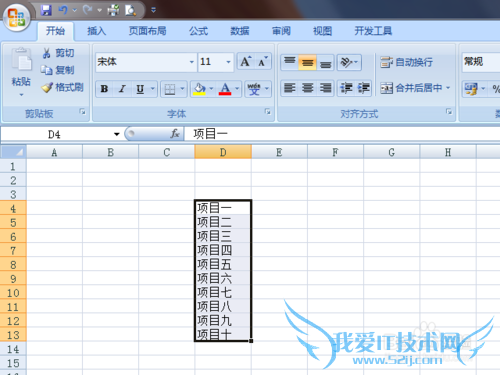Open print preview from quick access toolbar
The height and width of the screenshot is (375, 500).
coord(130,10)
